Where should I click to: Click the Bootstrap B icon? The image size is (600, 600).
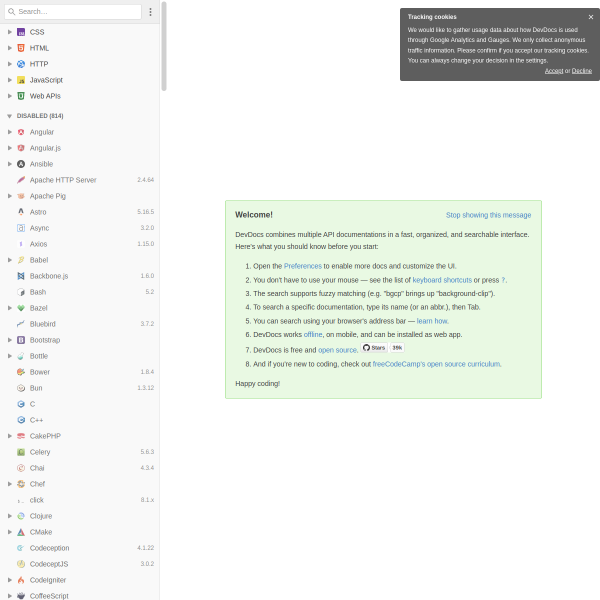[21, 340]
